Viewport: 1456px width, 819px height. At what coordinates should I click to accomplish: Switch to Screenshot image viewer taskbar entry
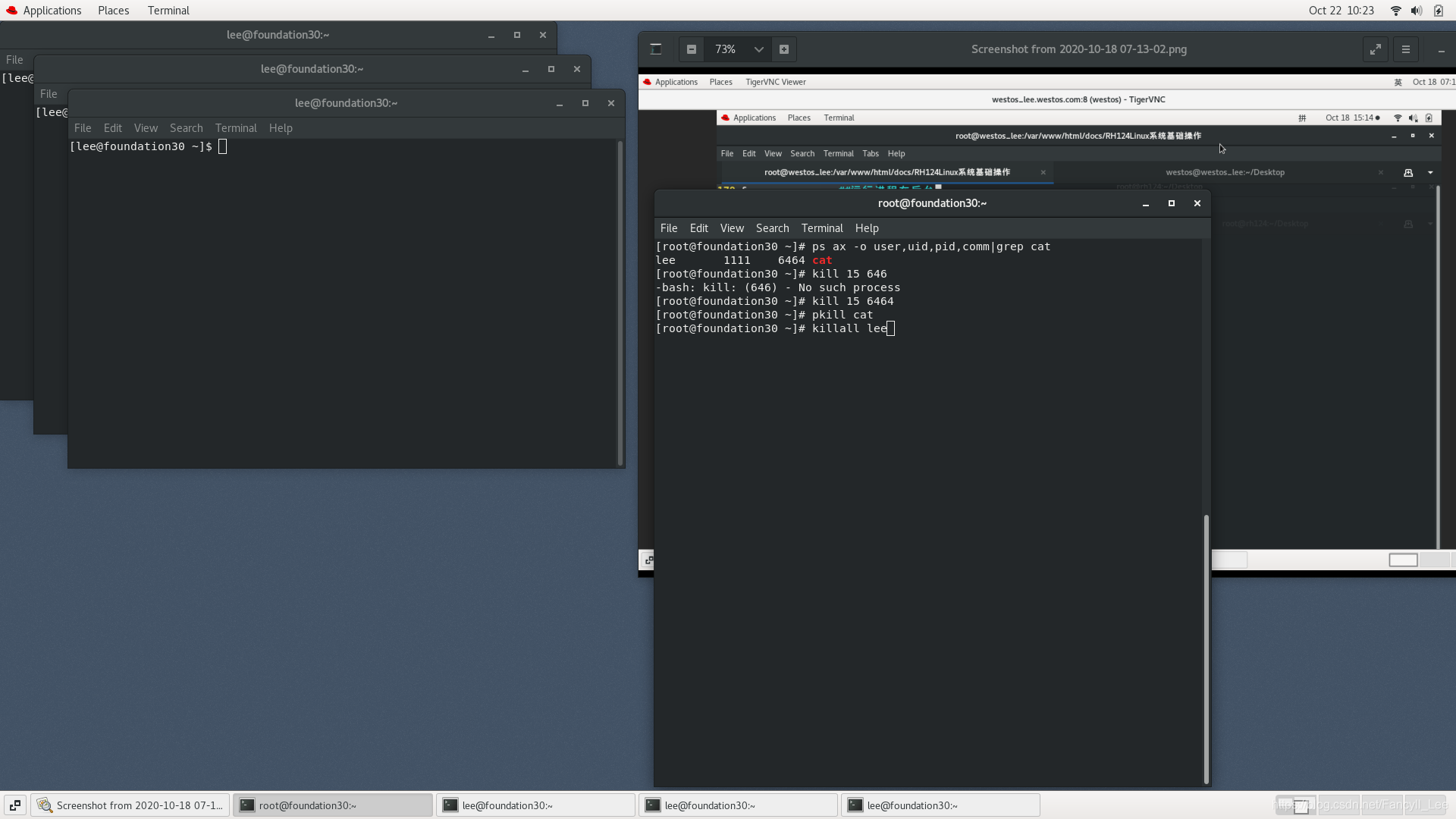point(130,805)
